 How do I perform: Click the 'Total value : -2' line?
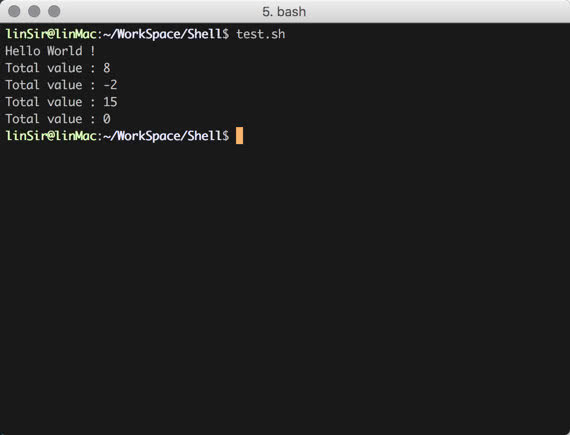point(61,85)
